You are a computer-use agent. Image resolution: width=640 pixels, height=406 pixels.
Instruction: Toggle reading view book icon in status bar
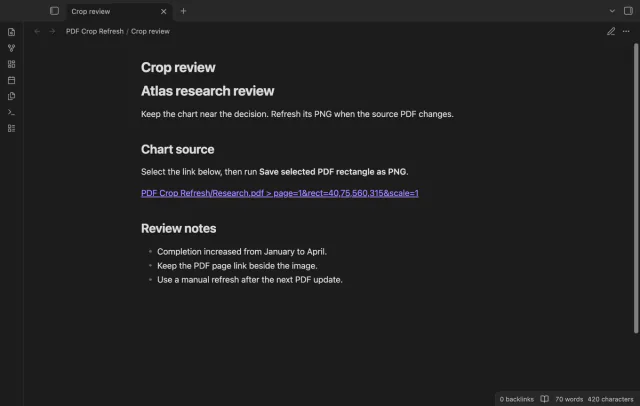pyautogui.click(x=544, y=399)
